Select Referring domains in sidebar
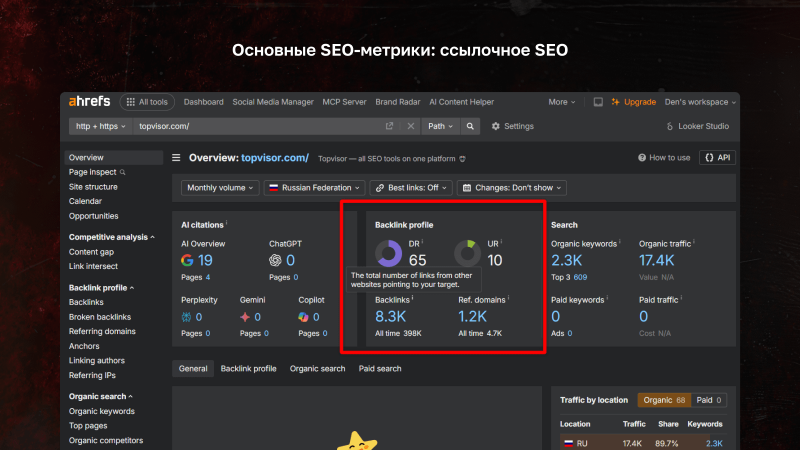The width and height of the screenshot is (800, 450). point(102,331)
